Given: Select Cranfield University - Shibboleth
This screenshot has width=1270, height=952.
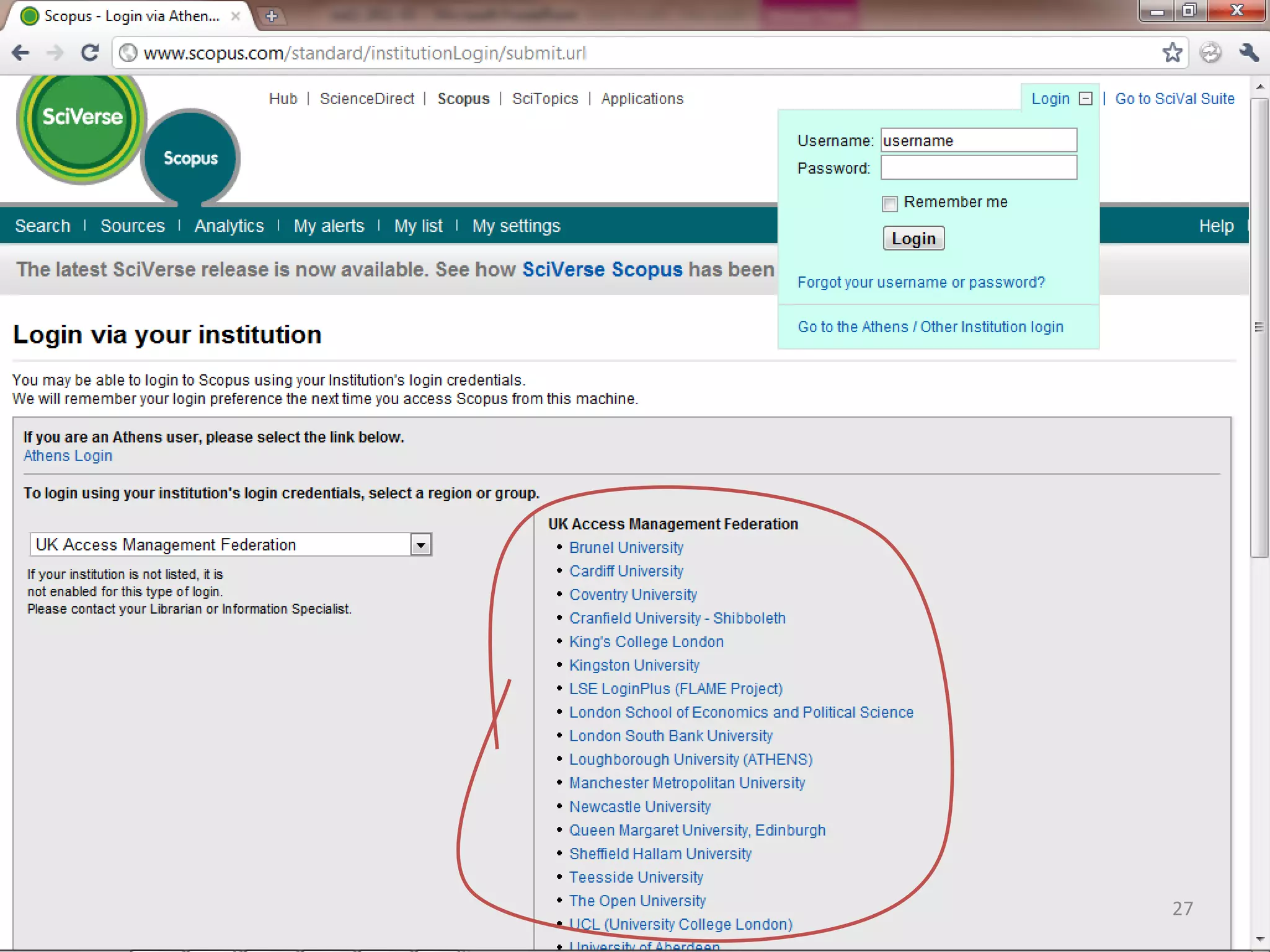Looking at the screenshot, I should [x=677, y=618].
